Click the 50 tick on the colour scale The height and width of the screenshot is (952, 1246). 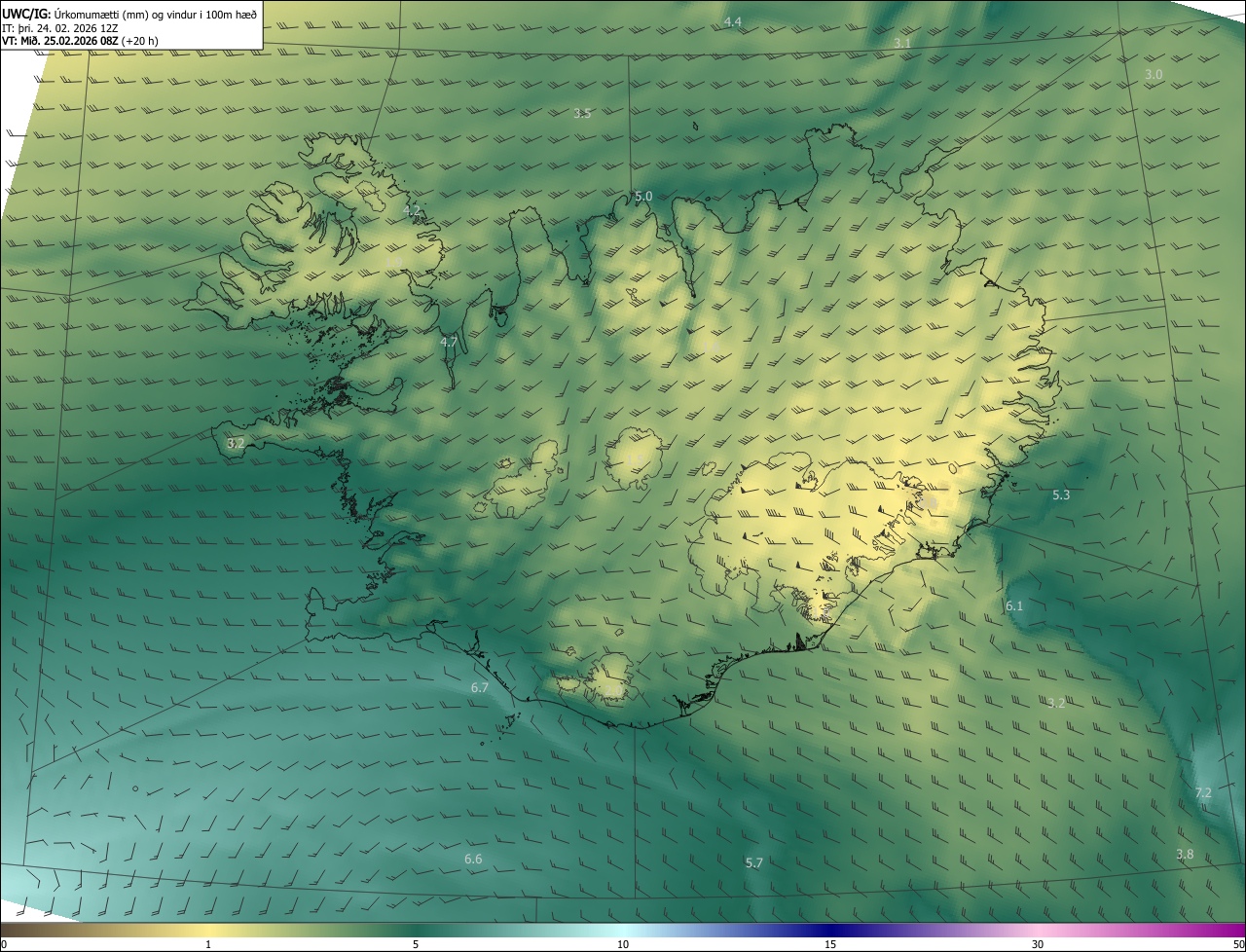[x=1239, y=944]
